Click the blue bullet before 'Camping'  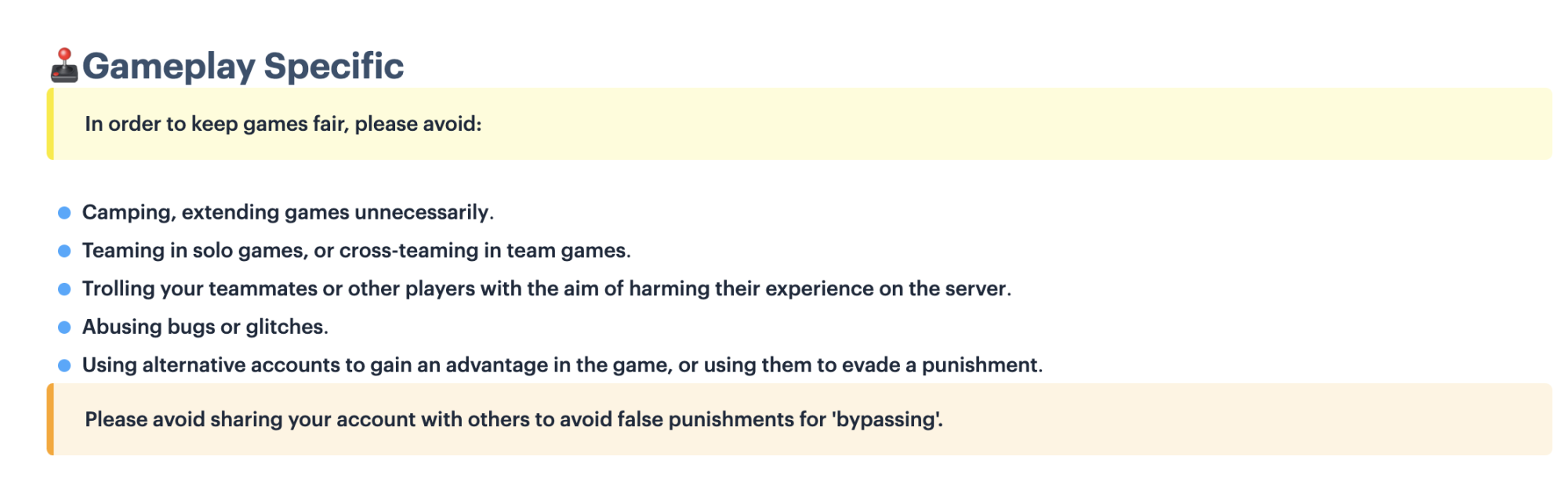(64, 213)
